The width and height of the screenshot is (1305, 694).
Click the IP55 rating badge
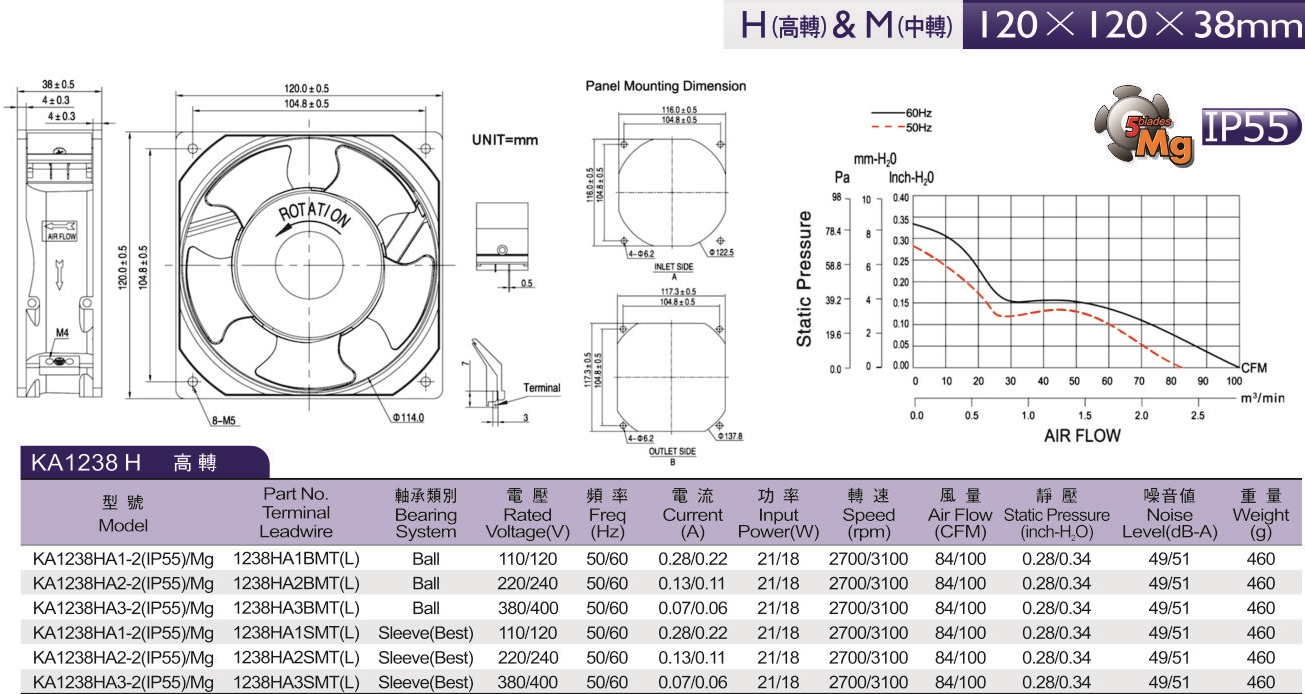1251,127
